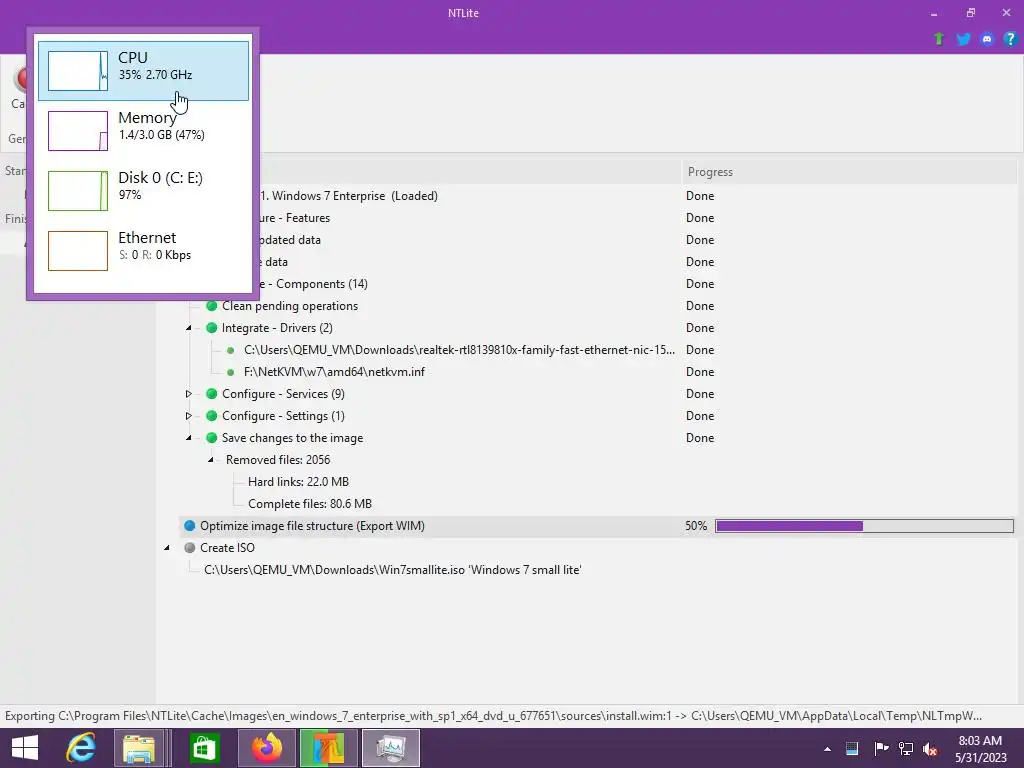Click the bullet beside the realtek driver path
Image resolution: width=1024 pixels, height=768 pixels.
pos(231,350)
